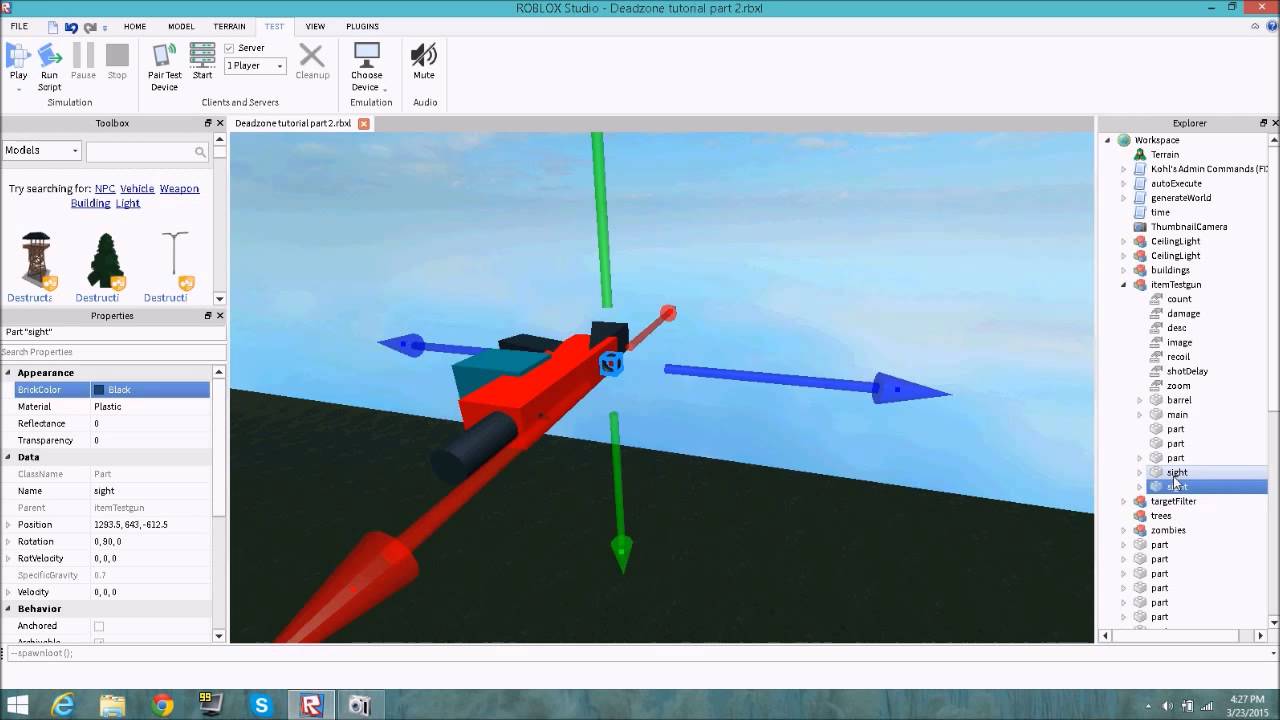Toggle the Anchored property checkbox
The height and width of the screenshot is (720, 1280).
[99, 626]
